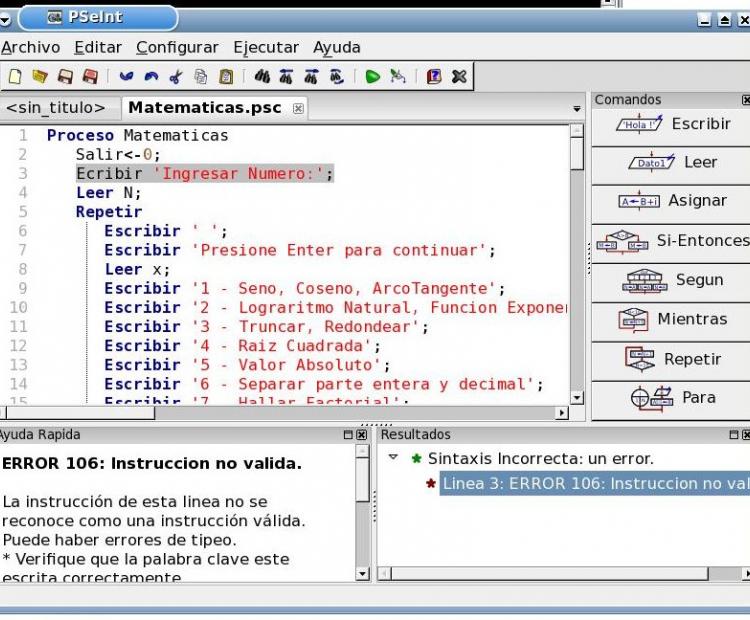The height and width of the screenshot is (620, 750).
Task: Close the Ayuda Rapida panel
Action: tap(361, 435)
